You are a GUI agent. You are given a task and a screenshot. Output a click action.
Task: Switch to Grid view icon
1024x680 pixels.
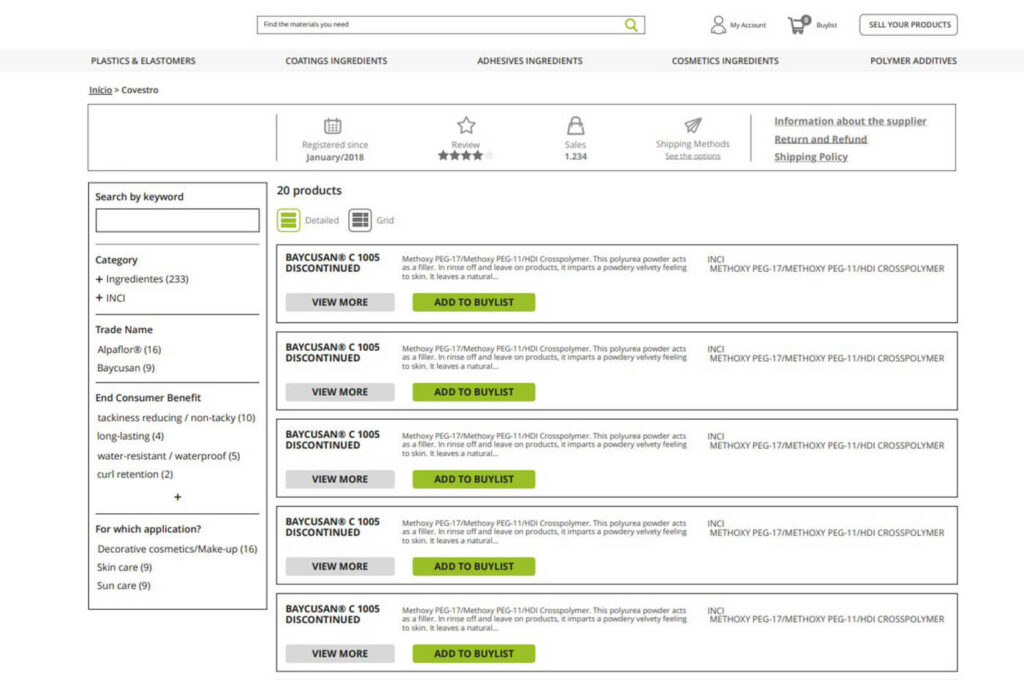360,220
